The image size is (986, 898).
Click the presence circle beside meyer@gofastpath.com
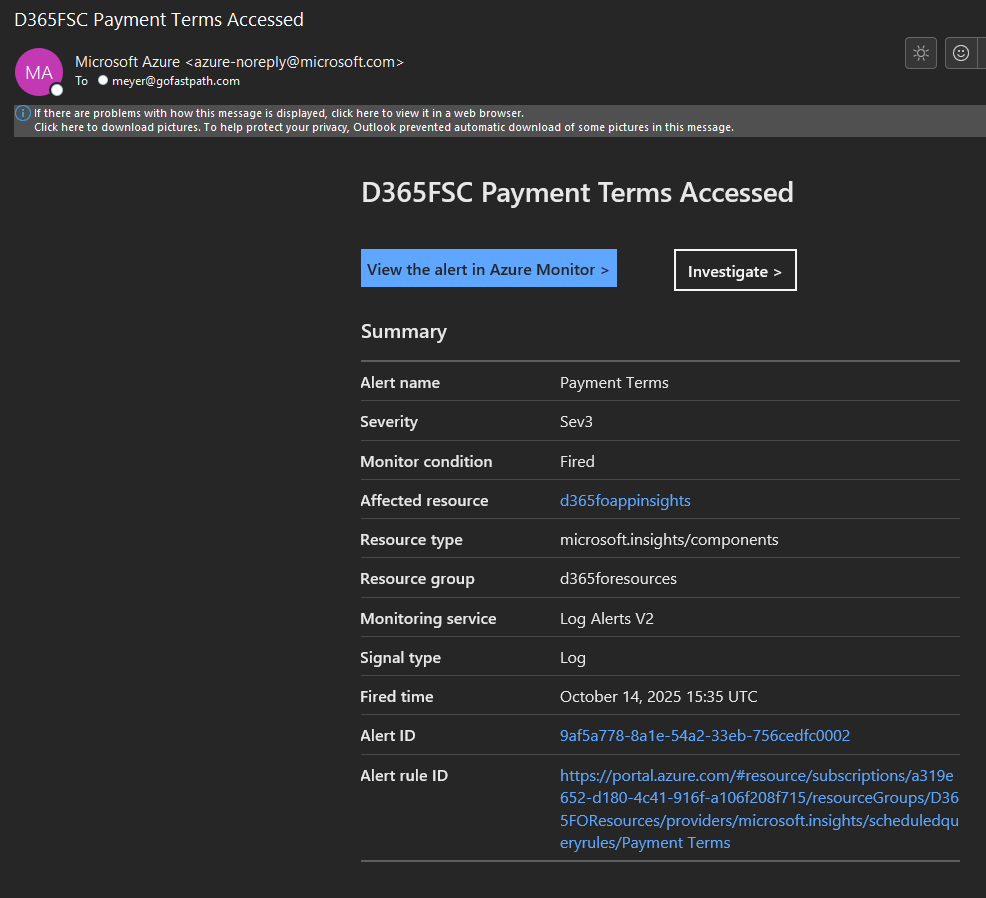pos(103,81)
